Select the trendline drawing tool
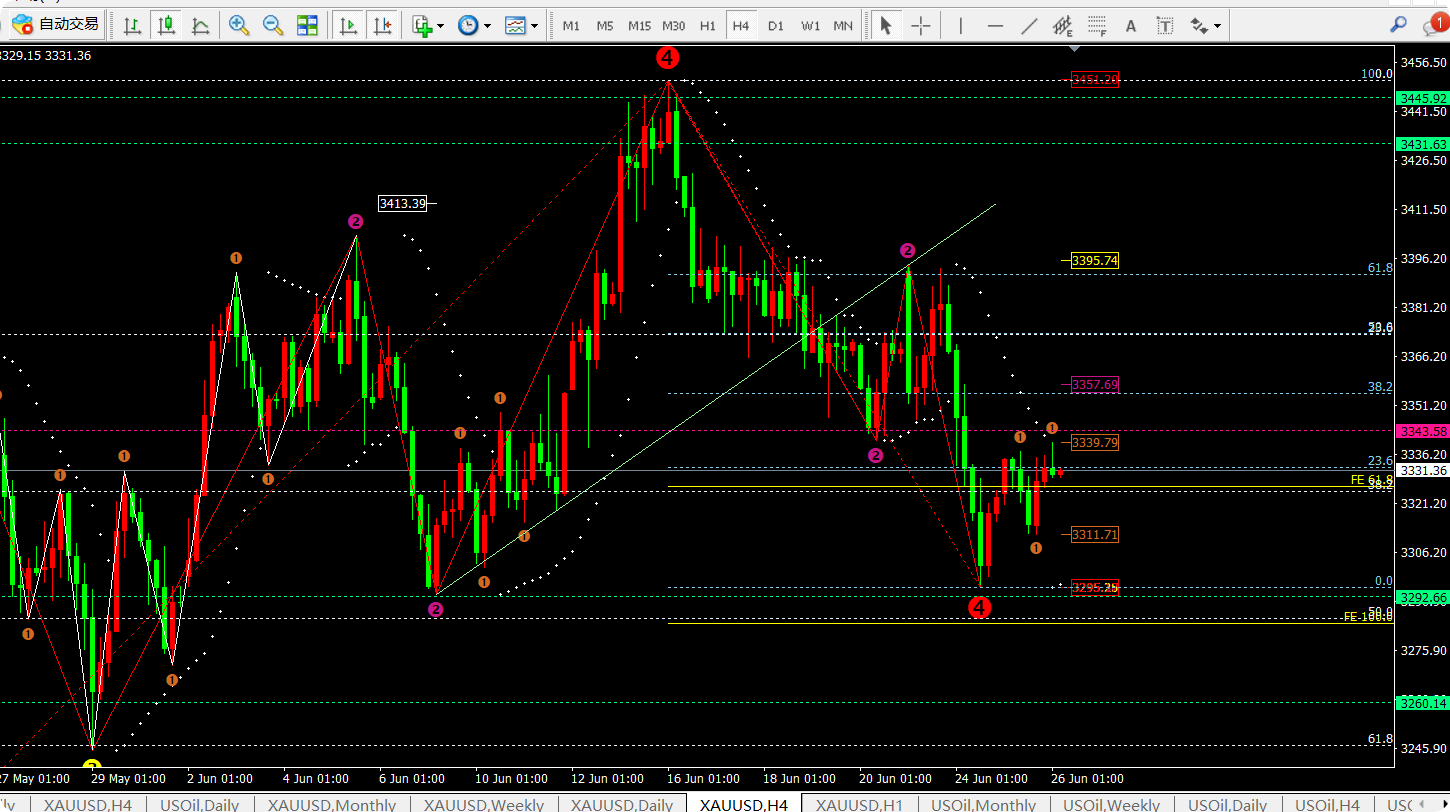1450x812 pixels. pyautogui.click(x=1029, y=26)
